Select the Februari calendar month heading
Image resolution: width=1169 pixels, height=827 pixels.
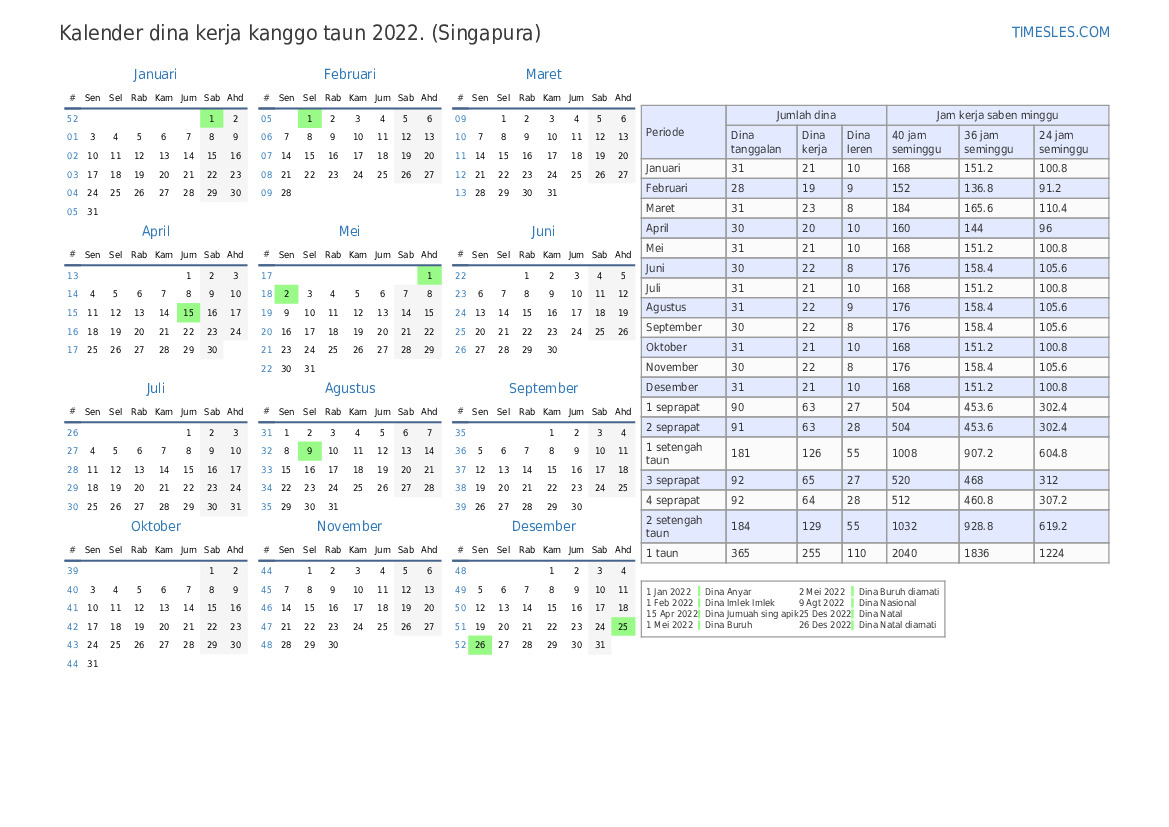tap(349, 74)
